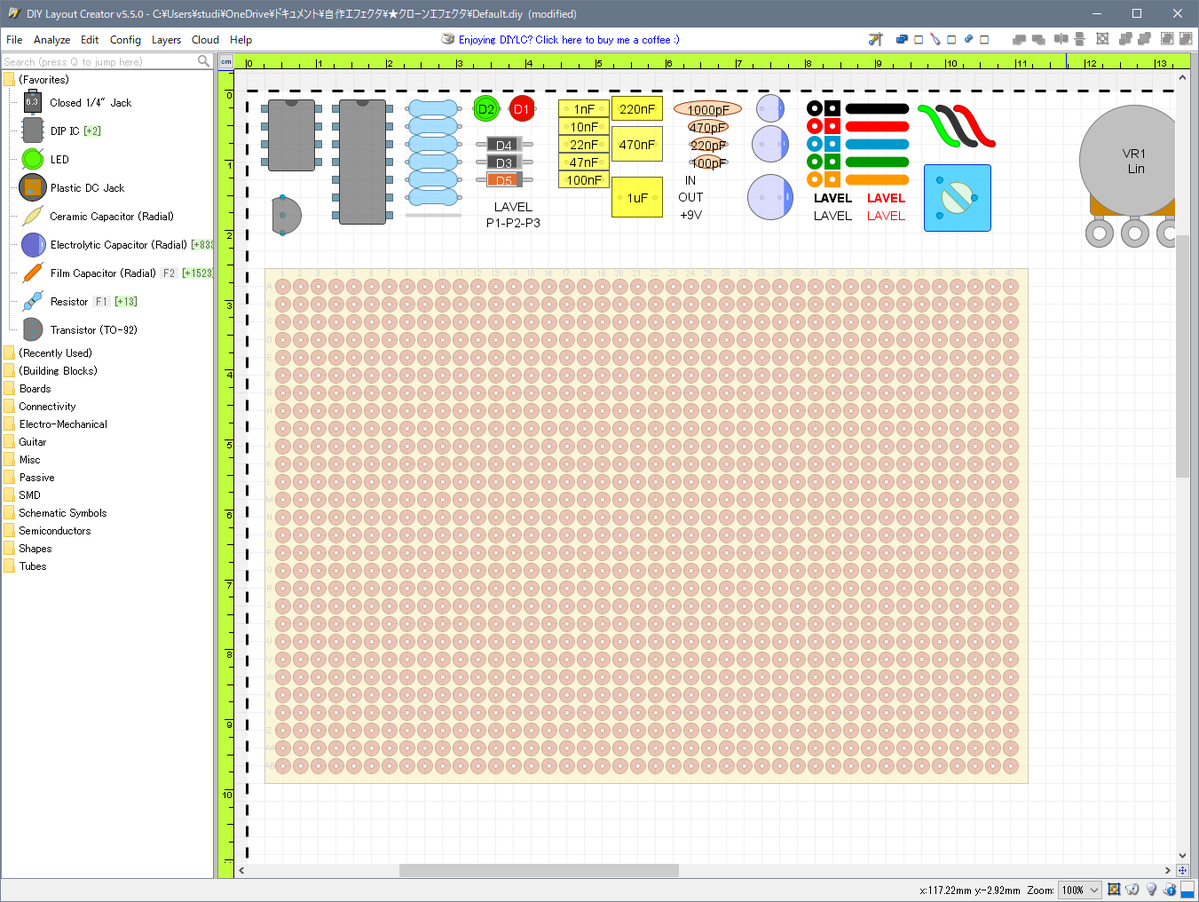Expand the Connectivity folder
This screenshot has width=1199, height=902.
pyautogui.click(x=40, y=407)
